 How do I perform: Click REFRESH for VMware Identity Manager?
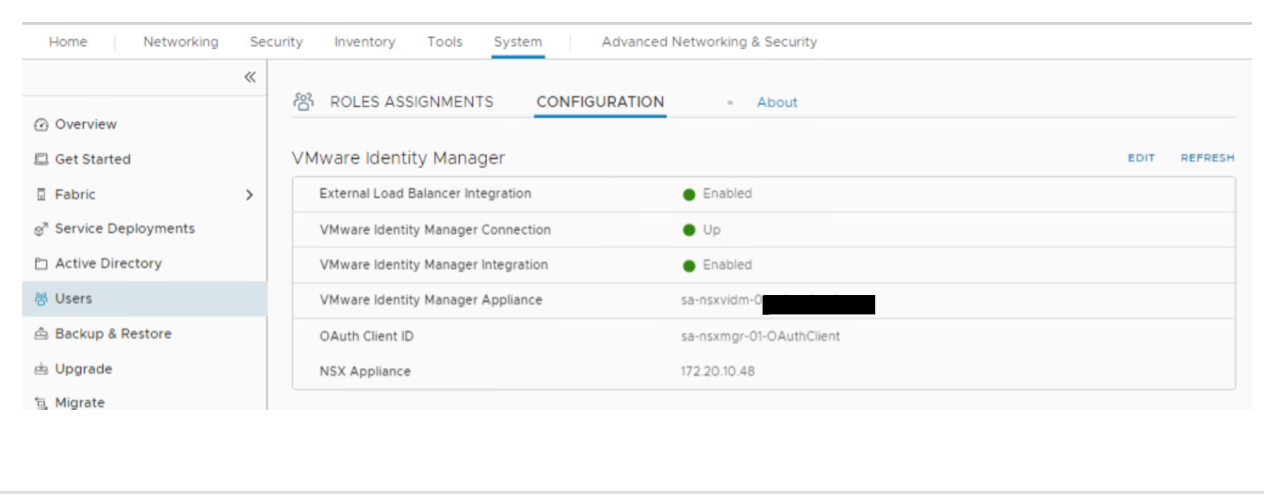(1207, 158)
